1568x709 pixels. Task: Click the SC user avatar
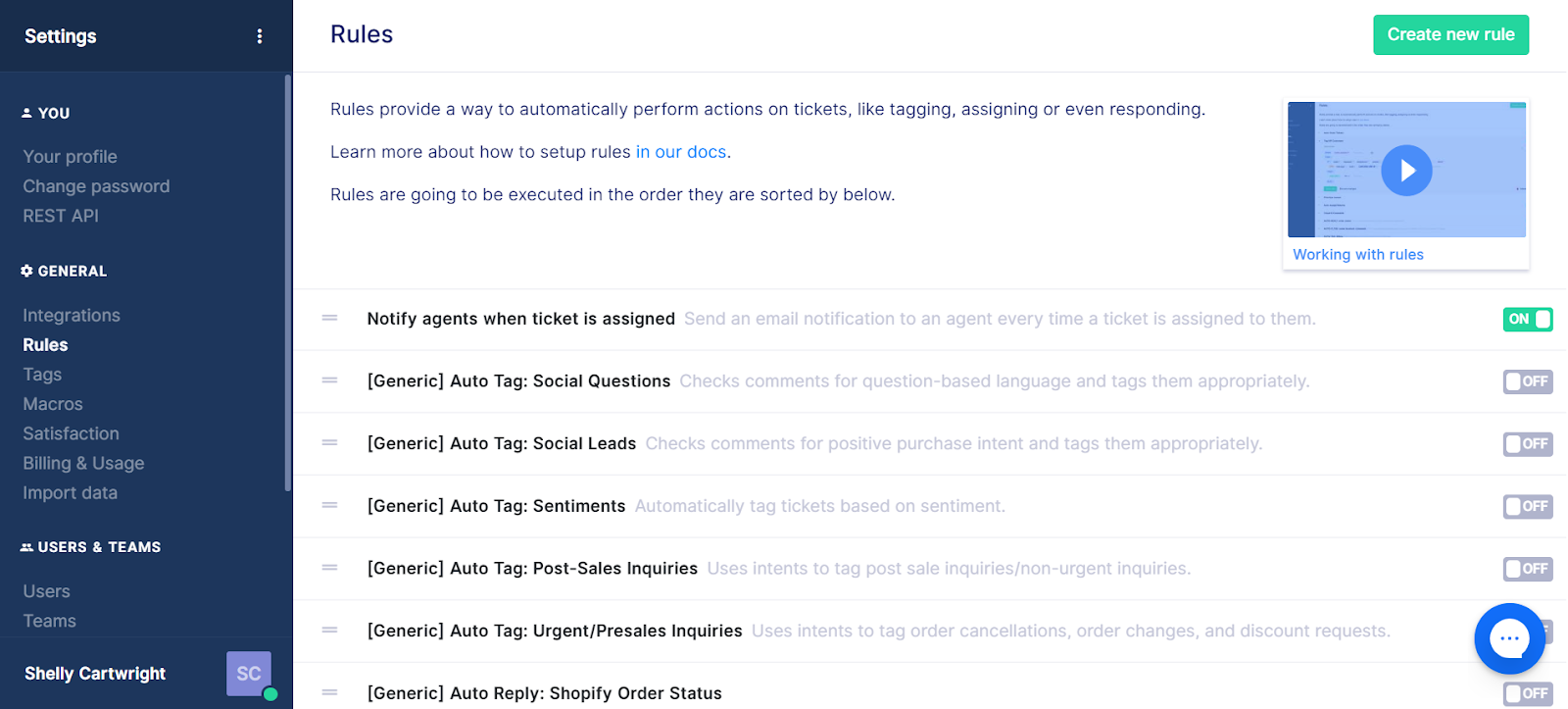tap(249, 674)
